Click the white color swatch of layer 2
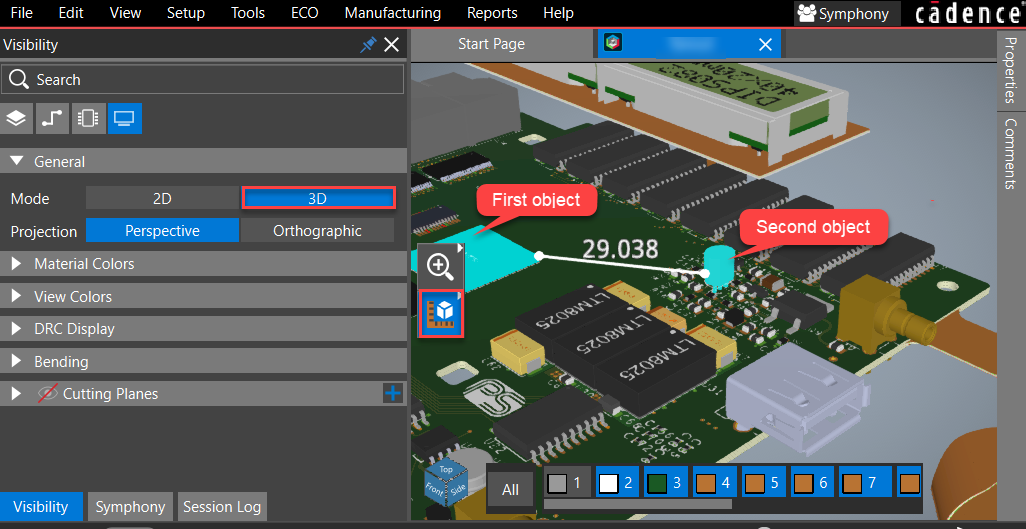Image resolution: width=1026 pixels, height=529 pixels. coord(609,483)
